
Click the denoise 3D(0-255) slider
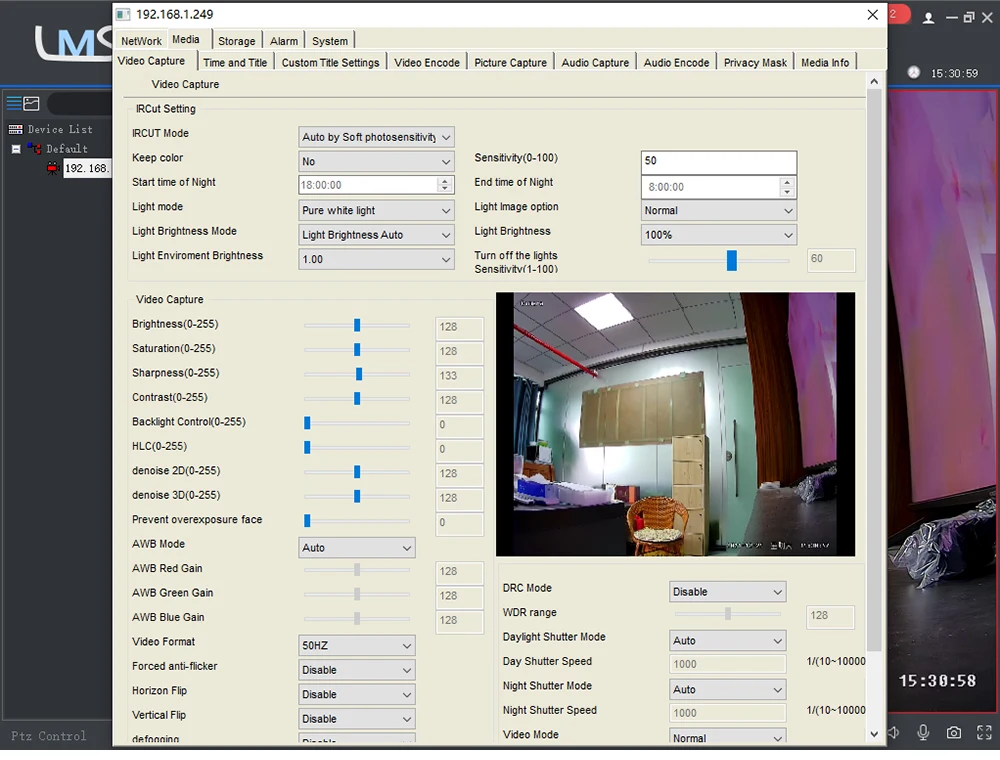(x=357, y=496)
